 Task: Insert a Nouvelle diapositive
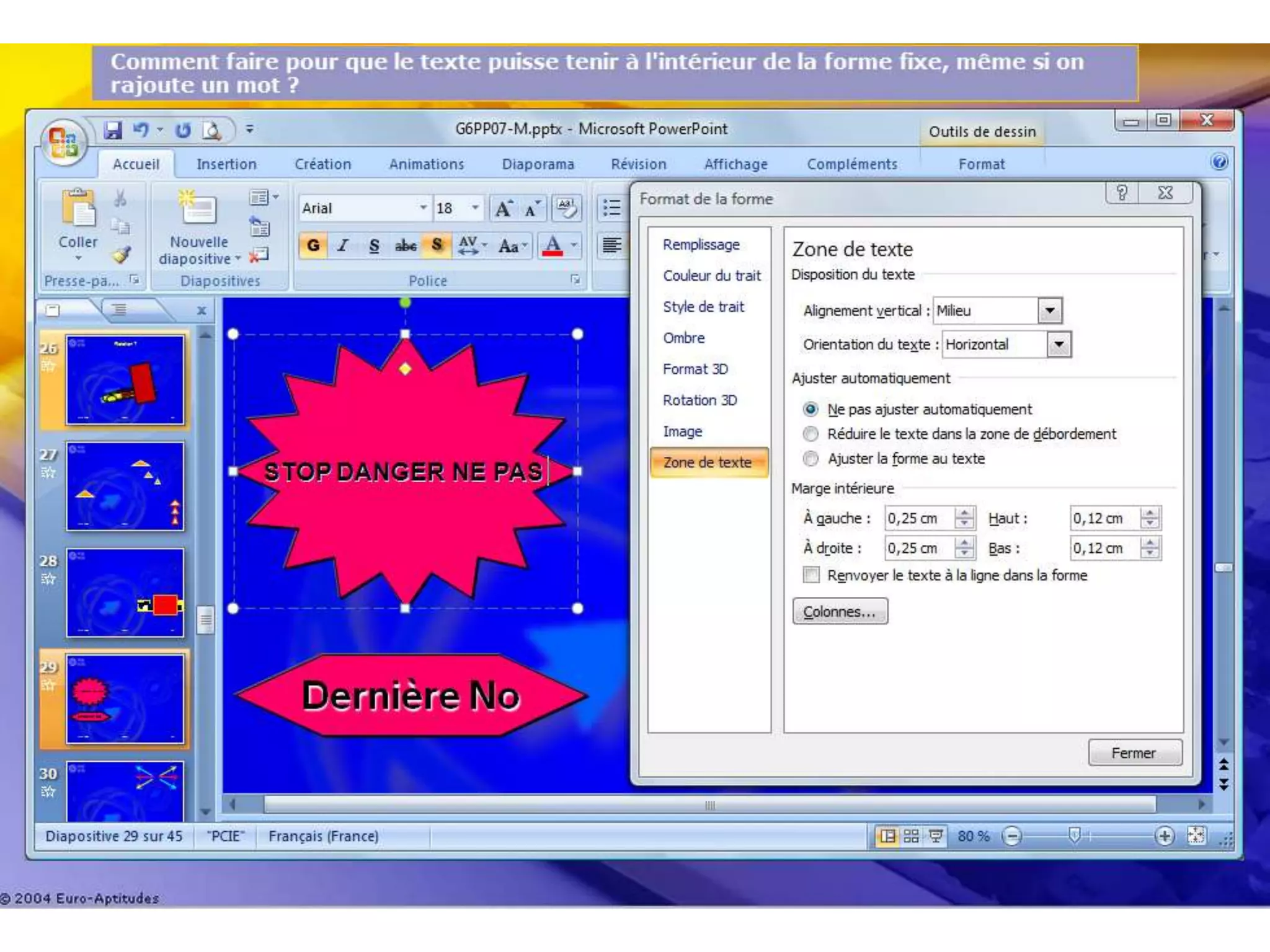point(198,228)
